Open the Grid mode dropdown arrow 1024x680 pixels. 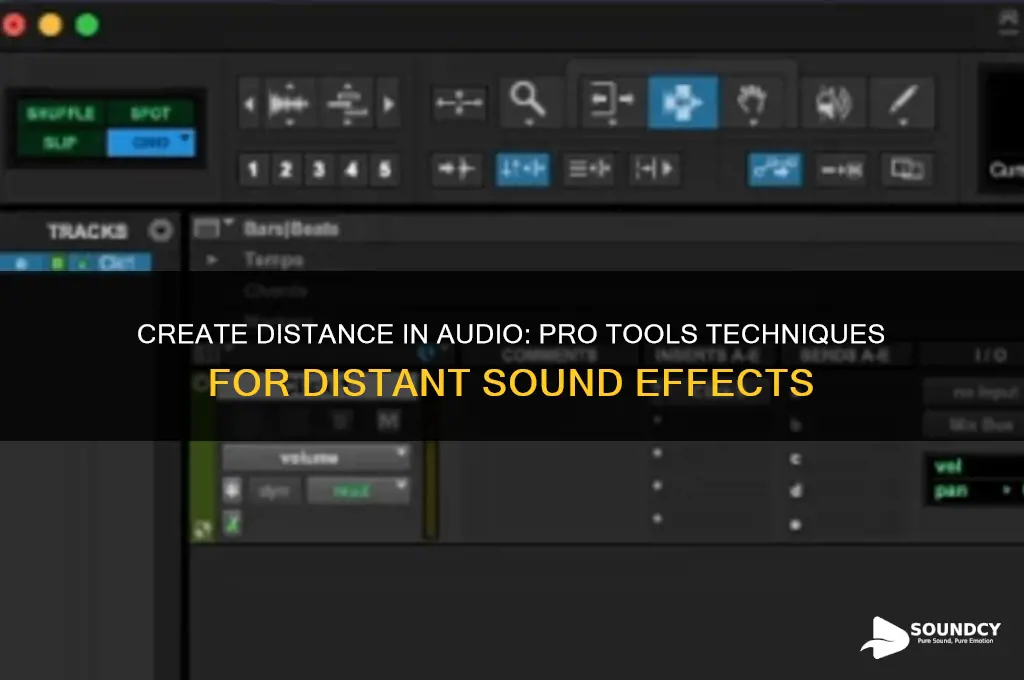(185, 137)
